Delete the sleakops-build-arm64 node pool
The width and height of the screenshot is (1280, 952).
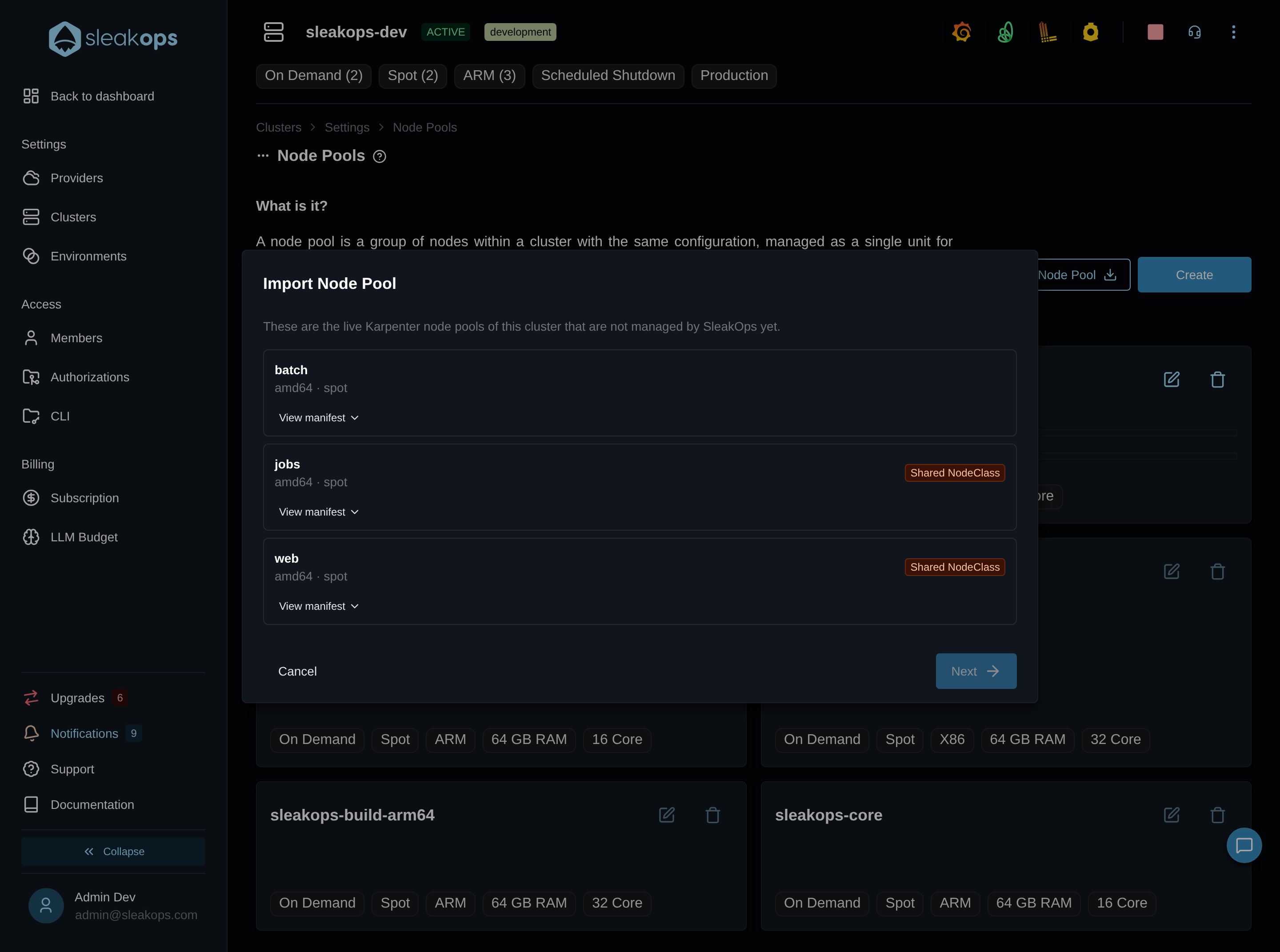(x=712, y=815)
